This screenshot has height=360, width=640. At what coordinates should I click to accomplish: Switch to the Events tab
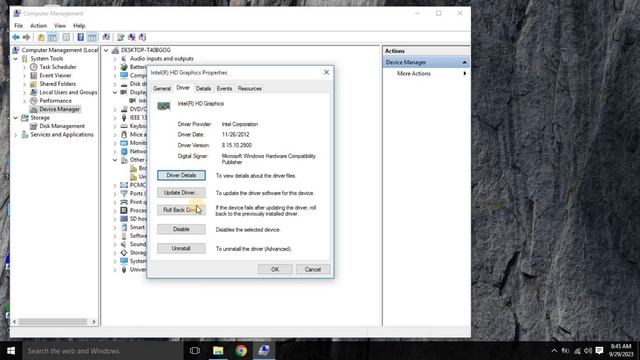pyautogui.click(x=224, y=89)
